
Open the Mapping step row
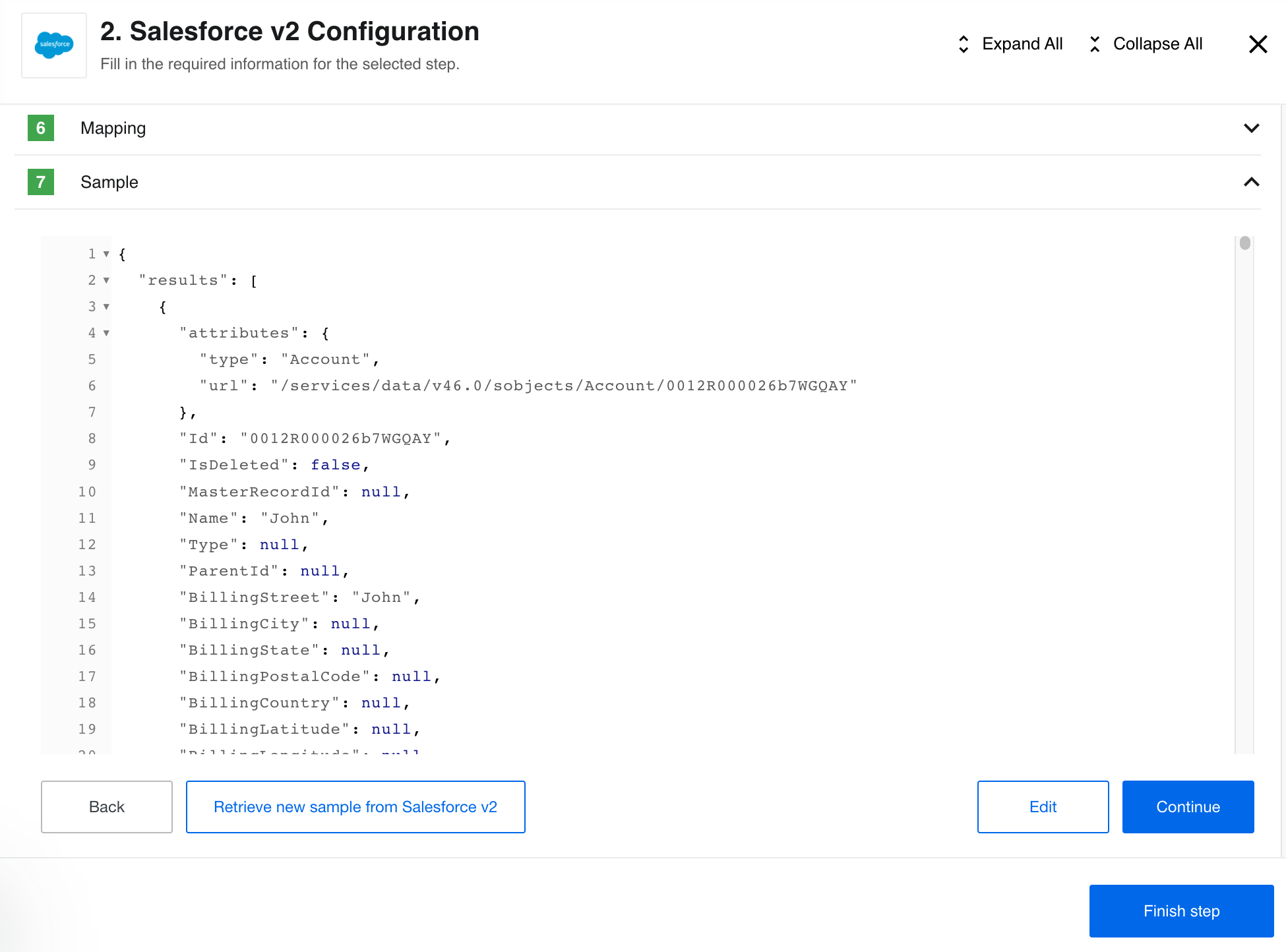pyautogui.click(x=637, y=128)
